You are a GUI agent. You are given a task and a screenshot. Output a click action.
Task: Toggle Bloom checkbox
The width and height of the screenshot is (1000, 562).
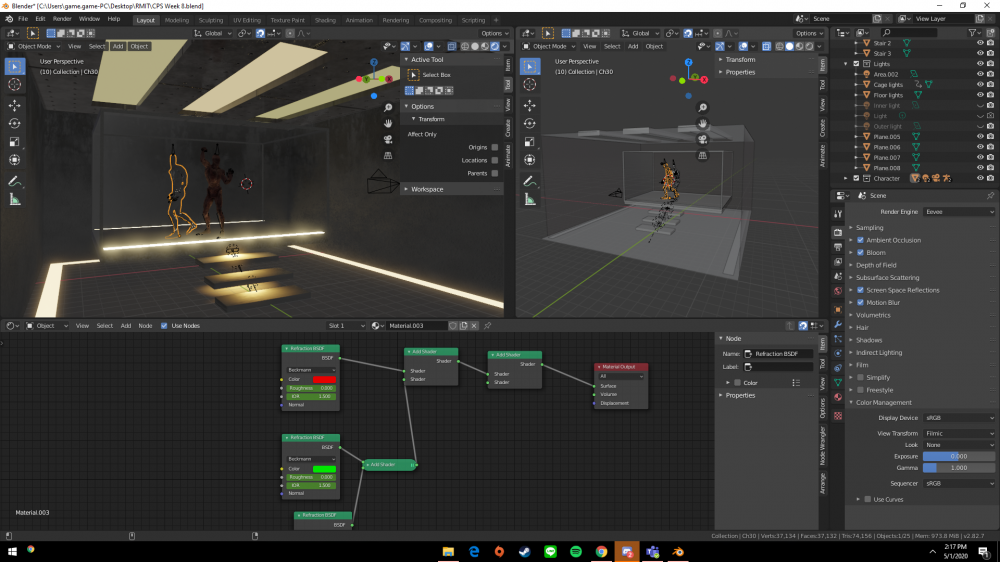click(x=860, y=253)
